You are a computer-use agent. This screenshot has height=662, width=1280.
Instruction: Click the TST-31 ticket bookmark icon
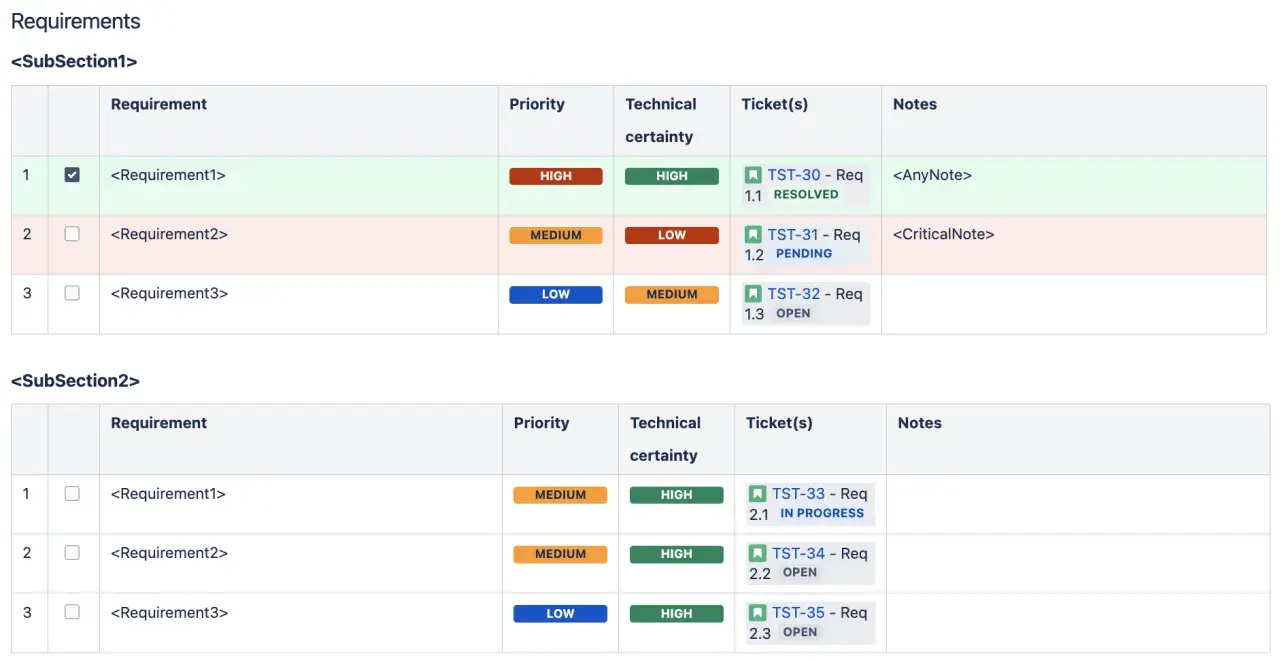point(753,235)
